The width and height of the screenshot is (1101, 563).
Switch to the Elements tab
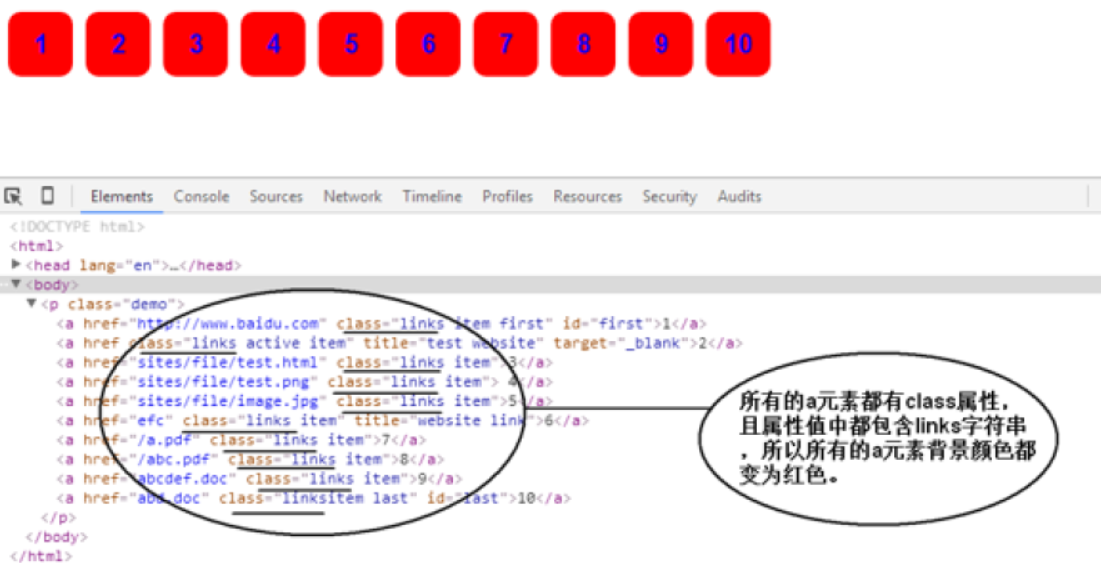121,197
